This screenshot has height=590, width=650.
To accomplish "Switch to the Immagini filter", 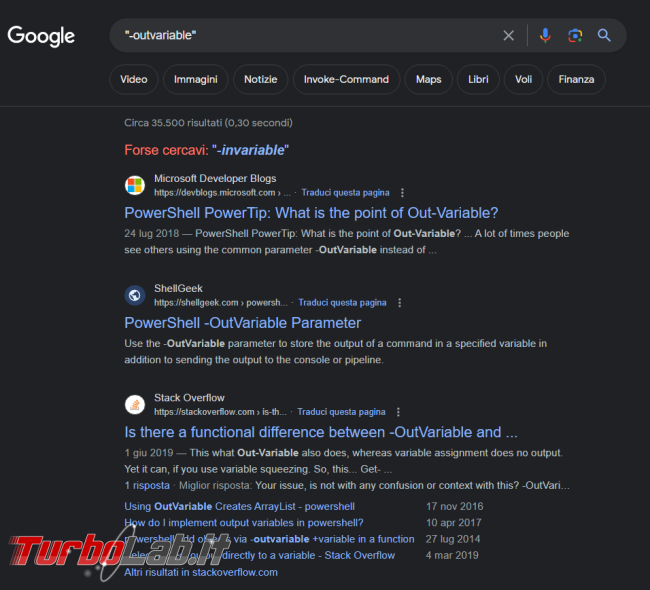I will [196, 79].
